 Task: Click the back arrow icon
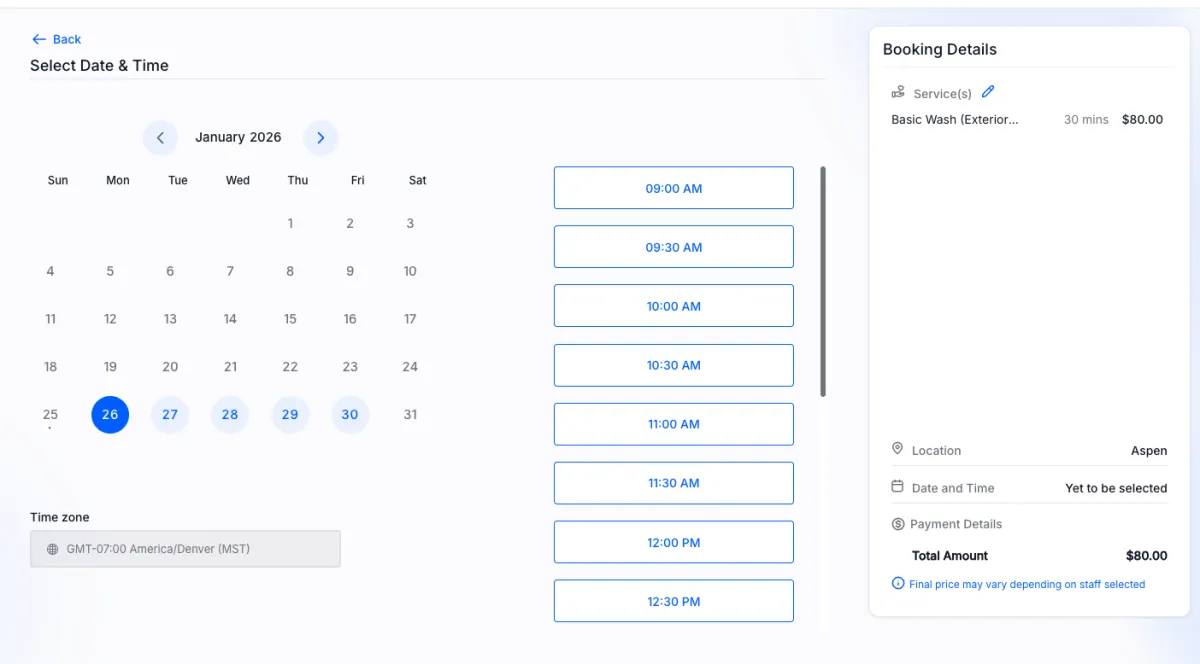pos(39,39)
